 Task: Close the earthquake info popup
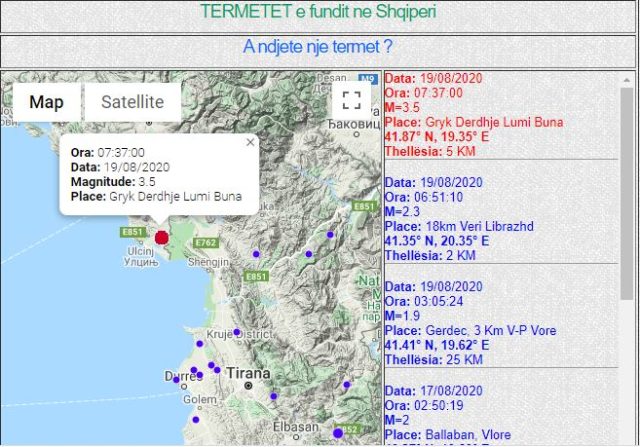pos(250,142)
